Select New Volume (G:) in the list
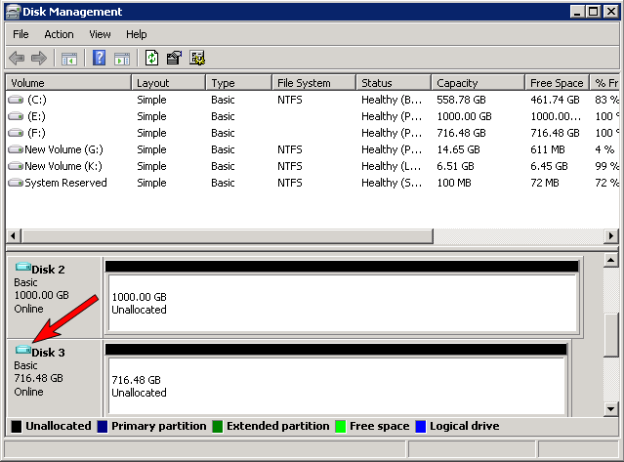The width and height of the screenshot is (624, 462). tap(63, 149)
